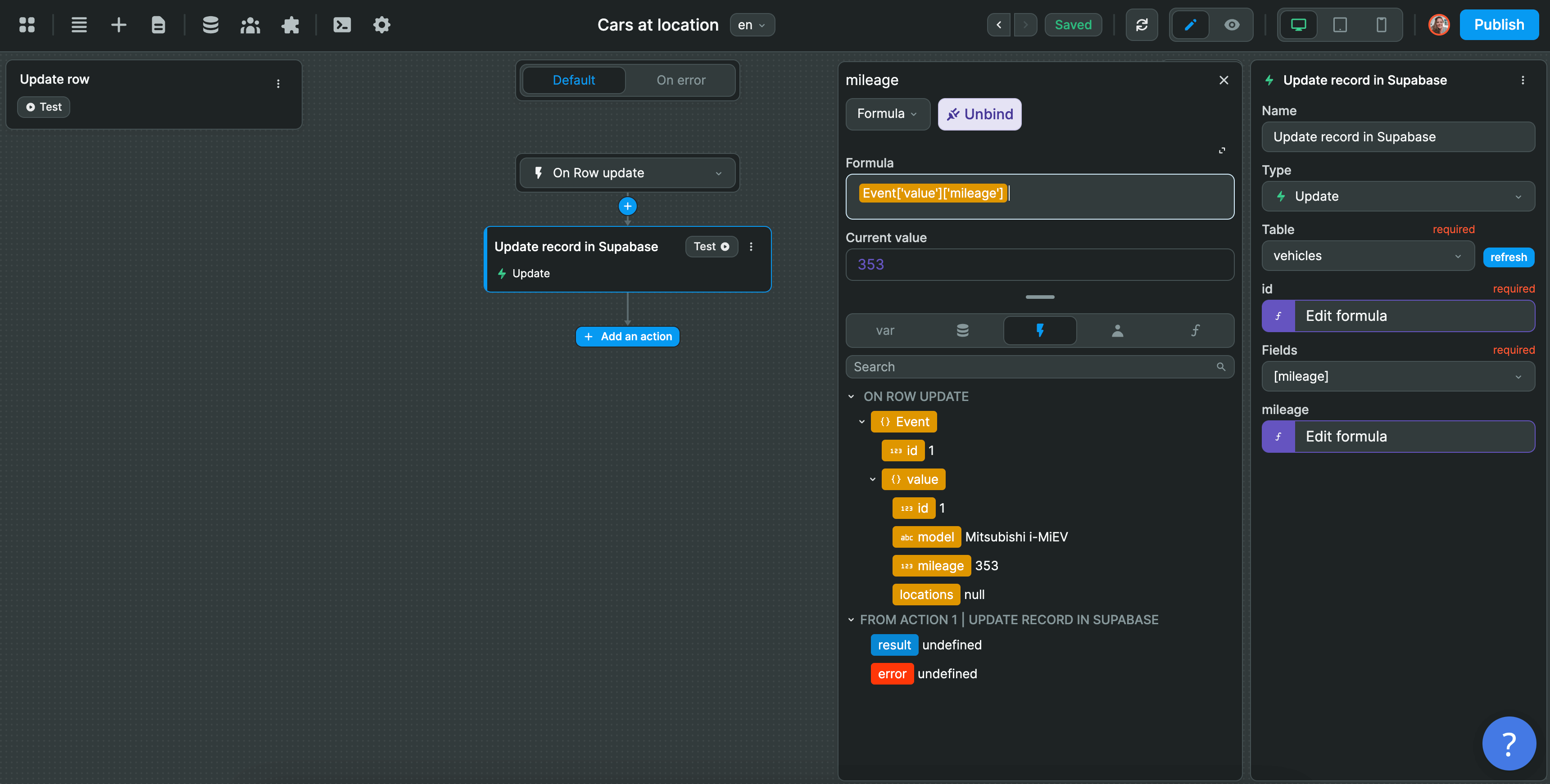The width and height of the screenshot is (1550, 784).
Task: Open the database icon in top toolbar
Action: pyautogui.click(x=210, y=25)
